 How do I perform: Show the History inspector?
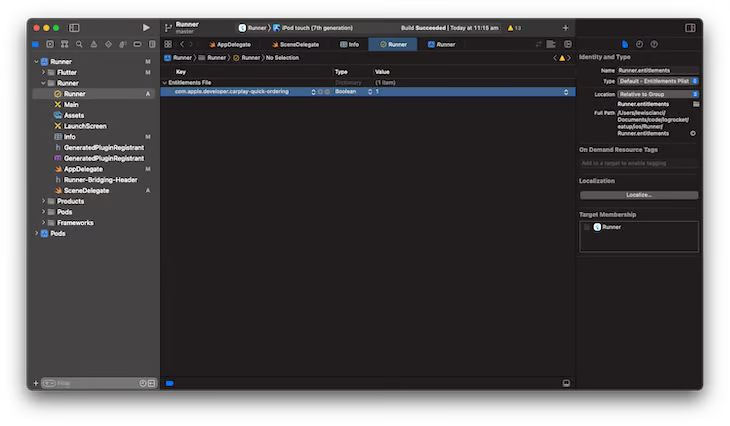coord(640,44)
